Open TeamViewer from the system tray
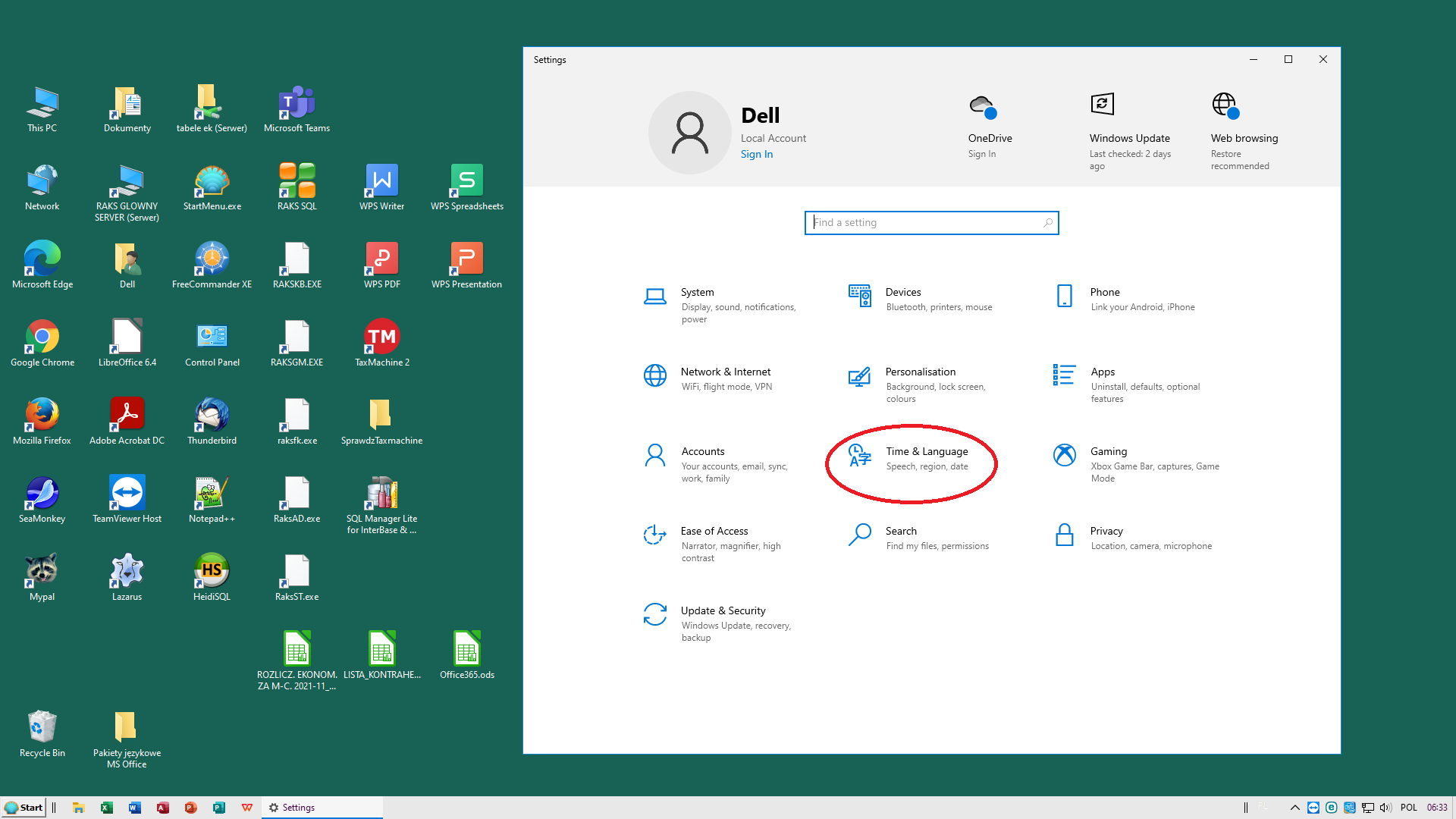 [x=1313, y=808]
